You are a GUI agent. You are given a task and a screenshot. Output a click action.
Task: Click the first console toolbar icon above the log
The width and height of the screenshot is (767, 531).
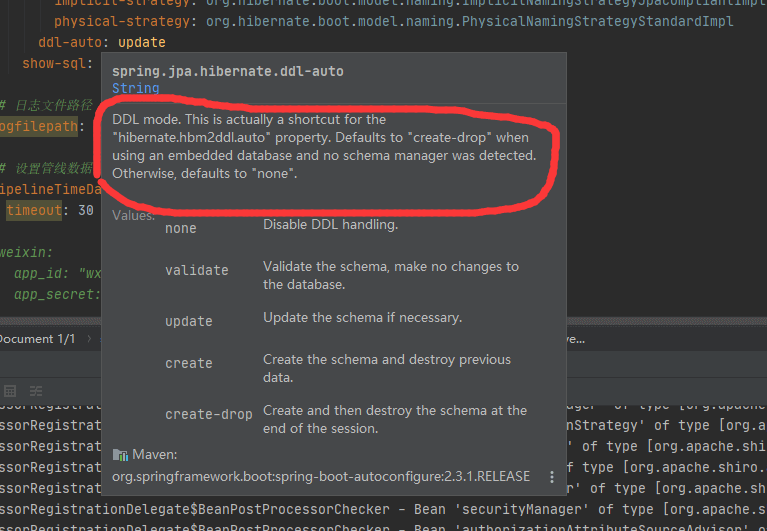[10, 390]
